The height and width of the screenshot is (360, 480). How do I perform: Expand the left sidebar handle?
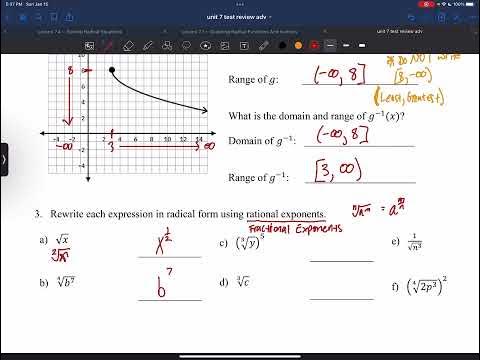click(x=4, y=160)
